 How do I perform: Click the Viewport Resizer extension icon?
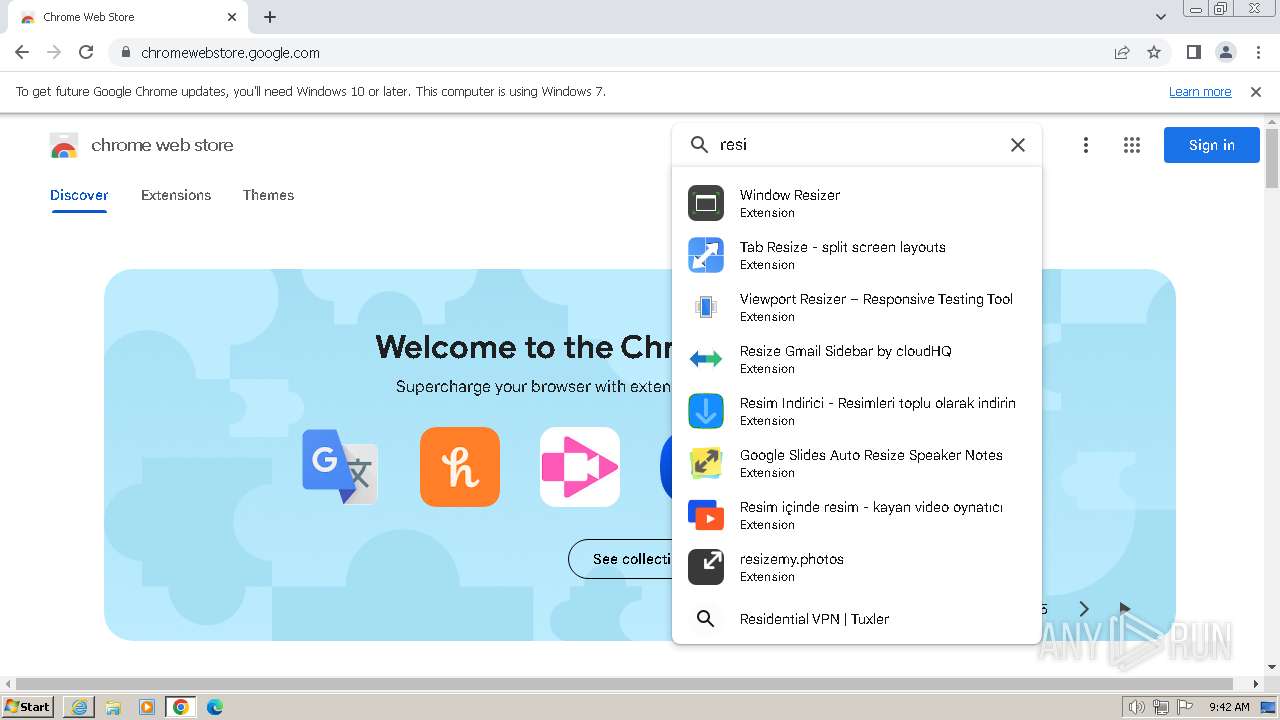pos(706,307)
